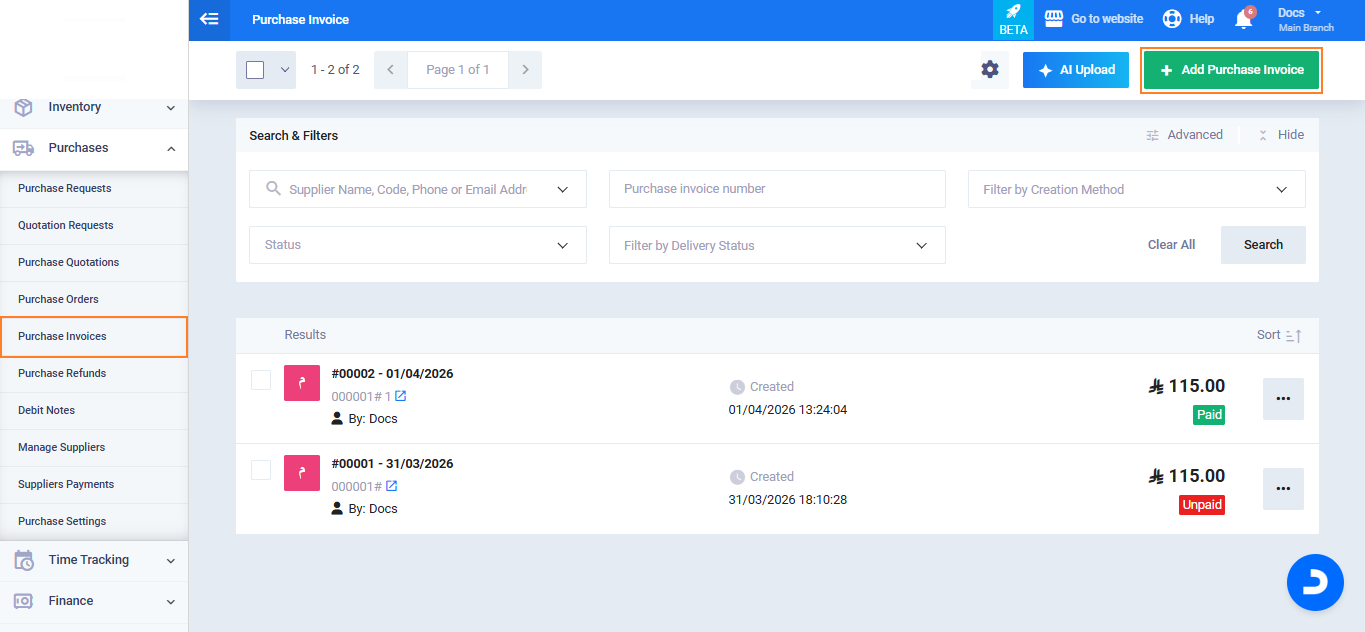1365x632 pixels.
Task: Collapse sidebar with the back-arrow menu icon
Action: (209, 19)
